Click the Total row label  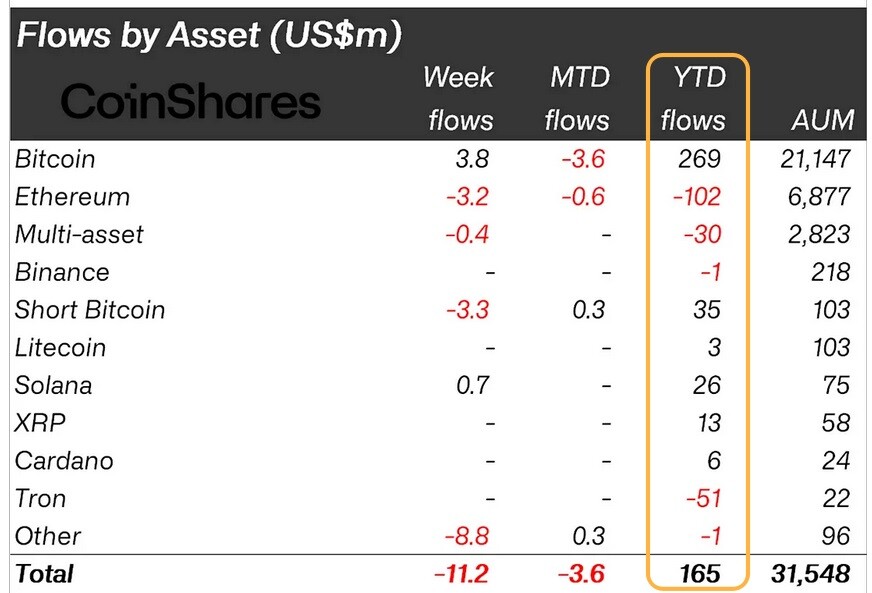point(44,574)
